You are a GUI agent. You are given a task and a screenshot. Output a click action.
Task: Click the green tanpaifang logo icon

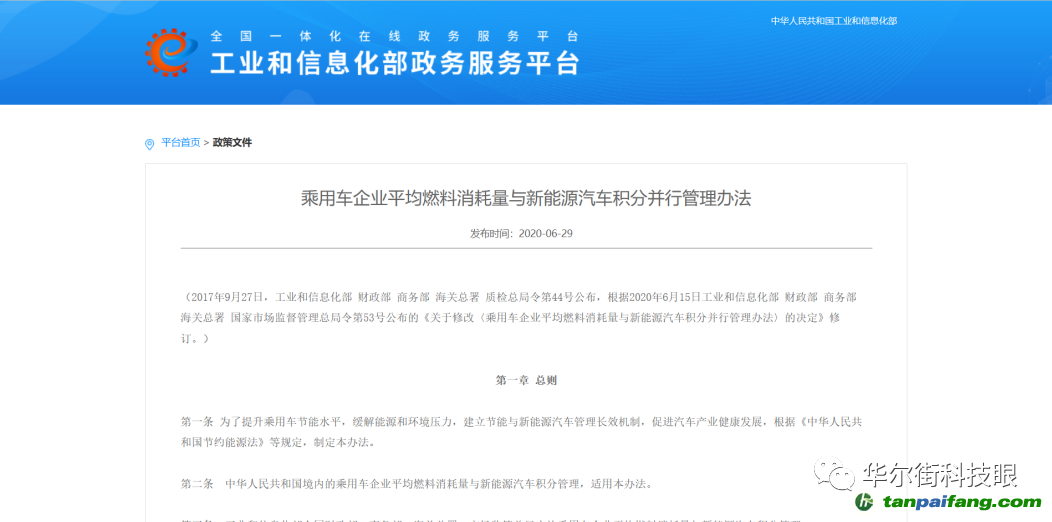pos(864,502)
